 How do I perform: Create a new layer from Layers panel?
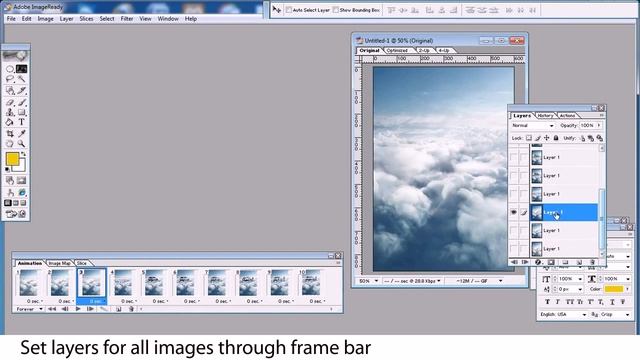579,262
